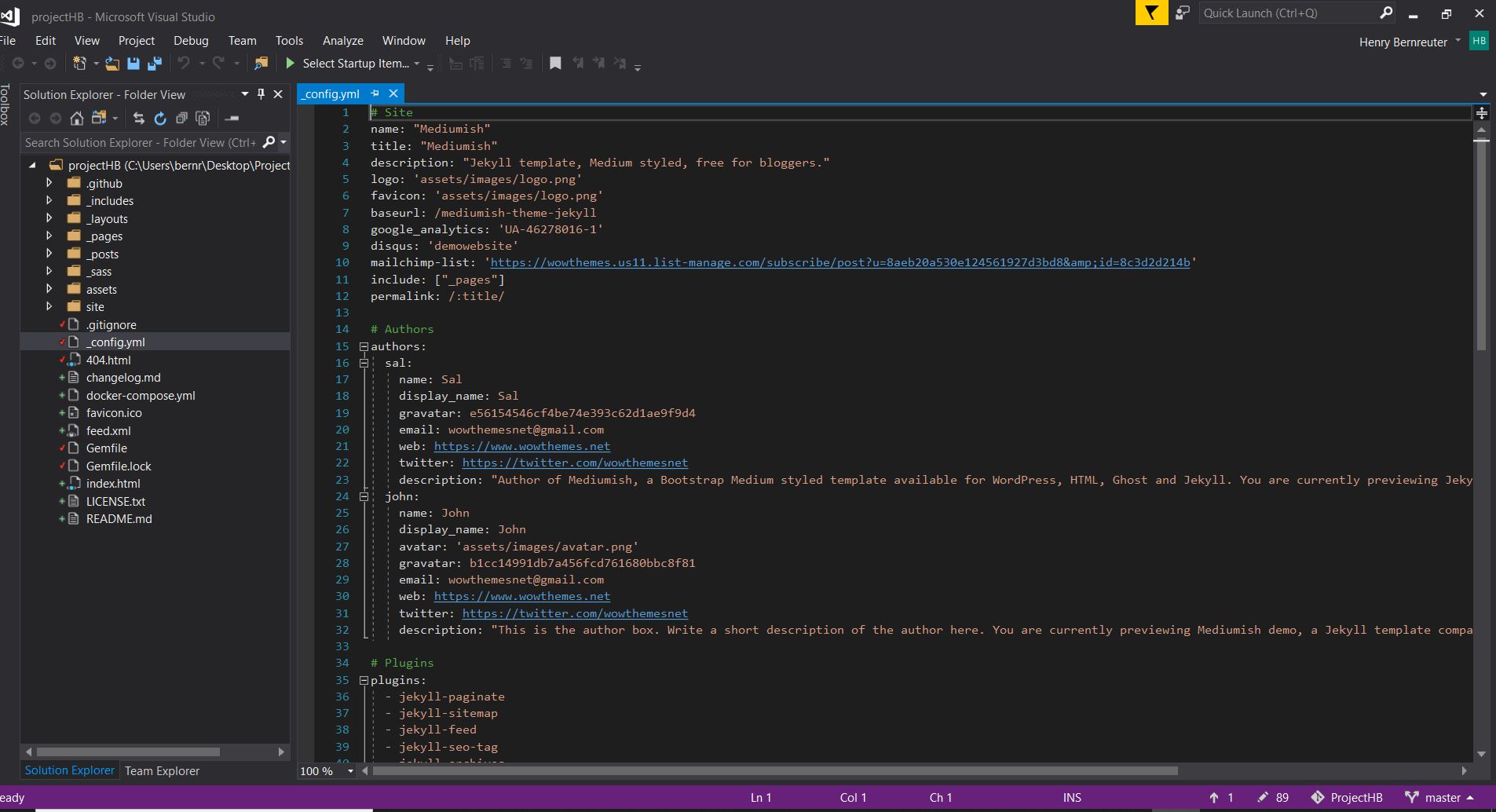Click the Send Feedback icon
Viewport: 1496px width, 812px height.
tap(1183, 13)
